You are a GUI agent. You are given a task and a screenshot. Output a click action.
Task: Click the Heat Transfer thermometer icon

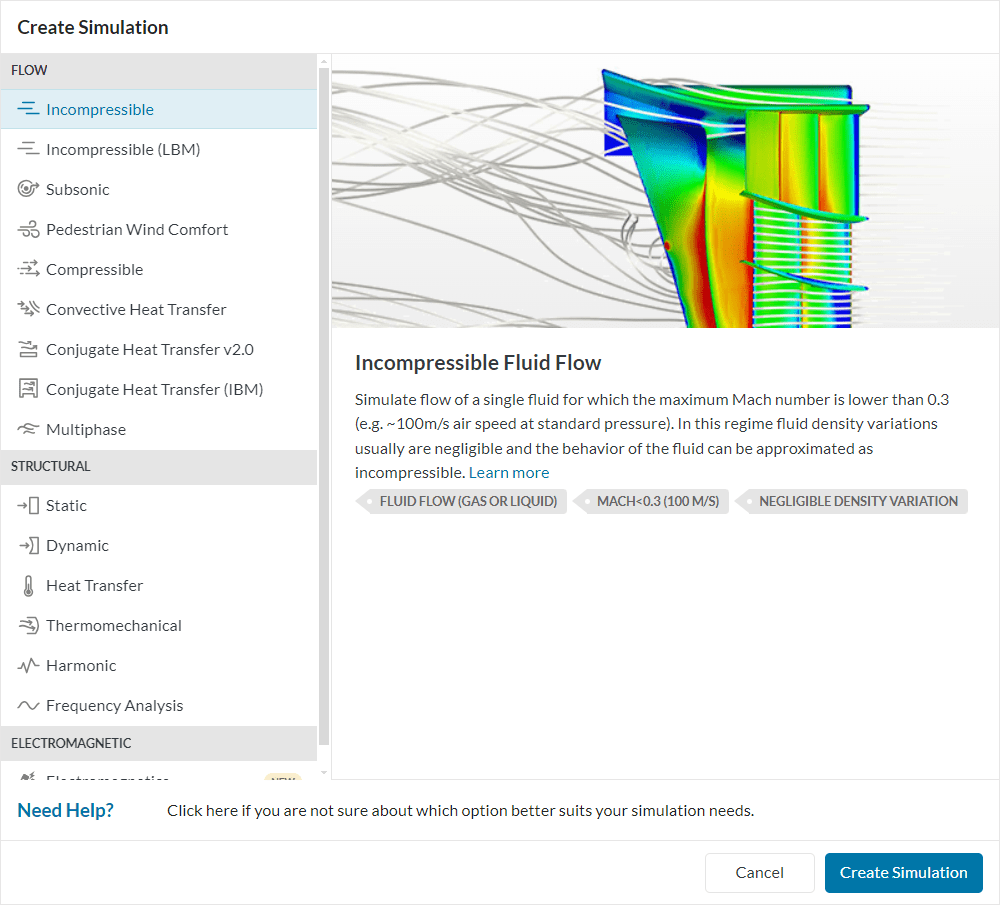pyautogui.click(x=28, y=586)
